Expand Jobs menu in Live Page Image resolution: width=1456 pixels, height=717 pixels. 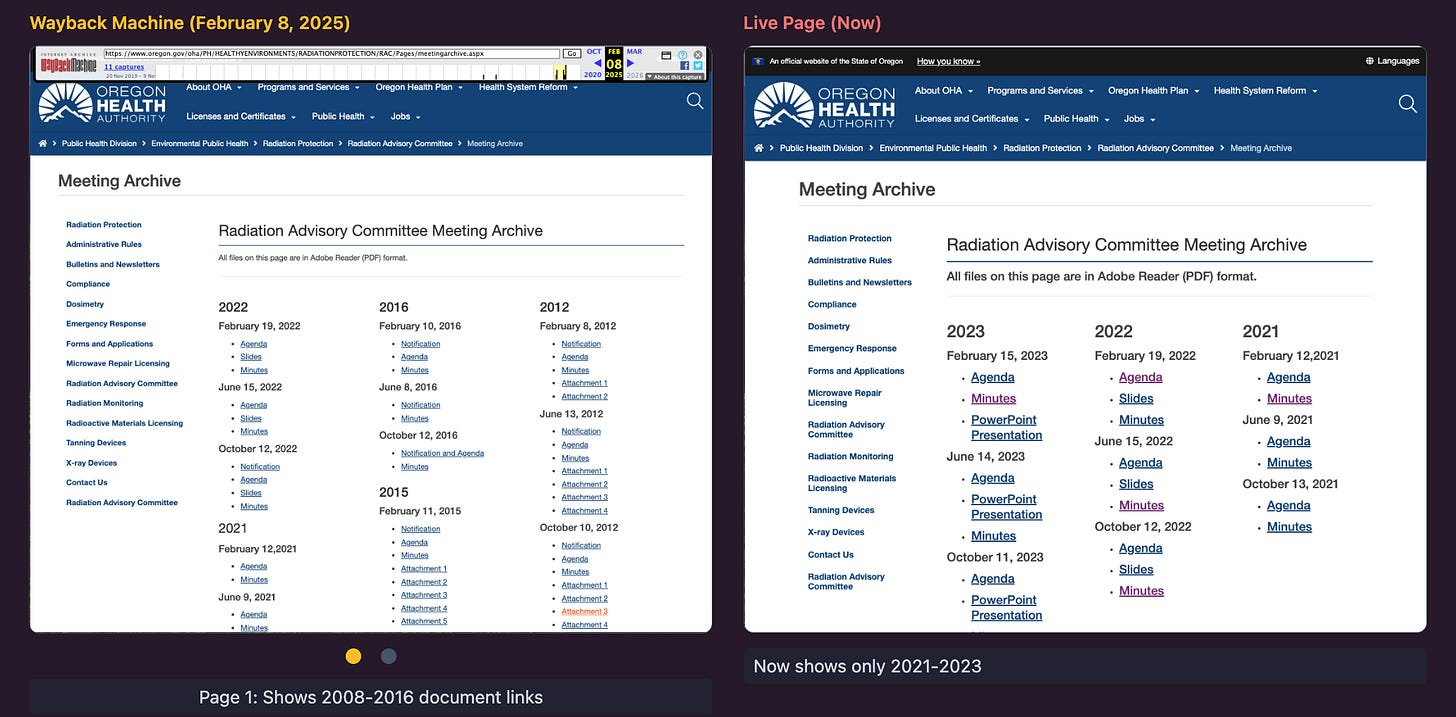pos(1139,119)
